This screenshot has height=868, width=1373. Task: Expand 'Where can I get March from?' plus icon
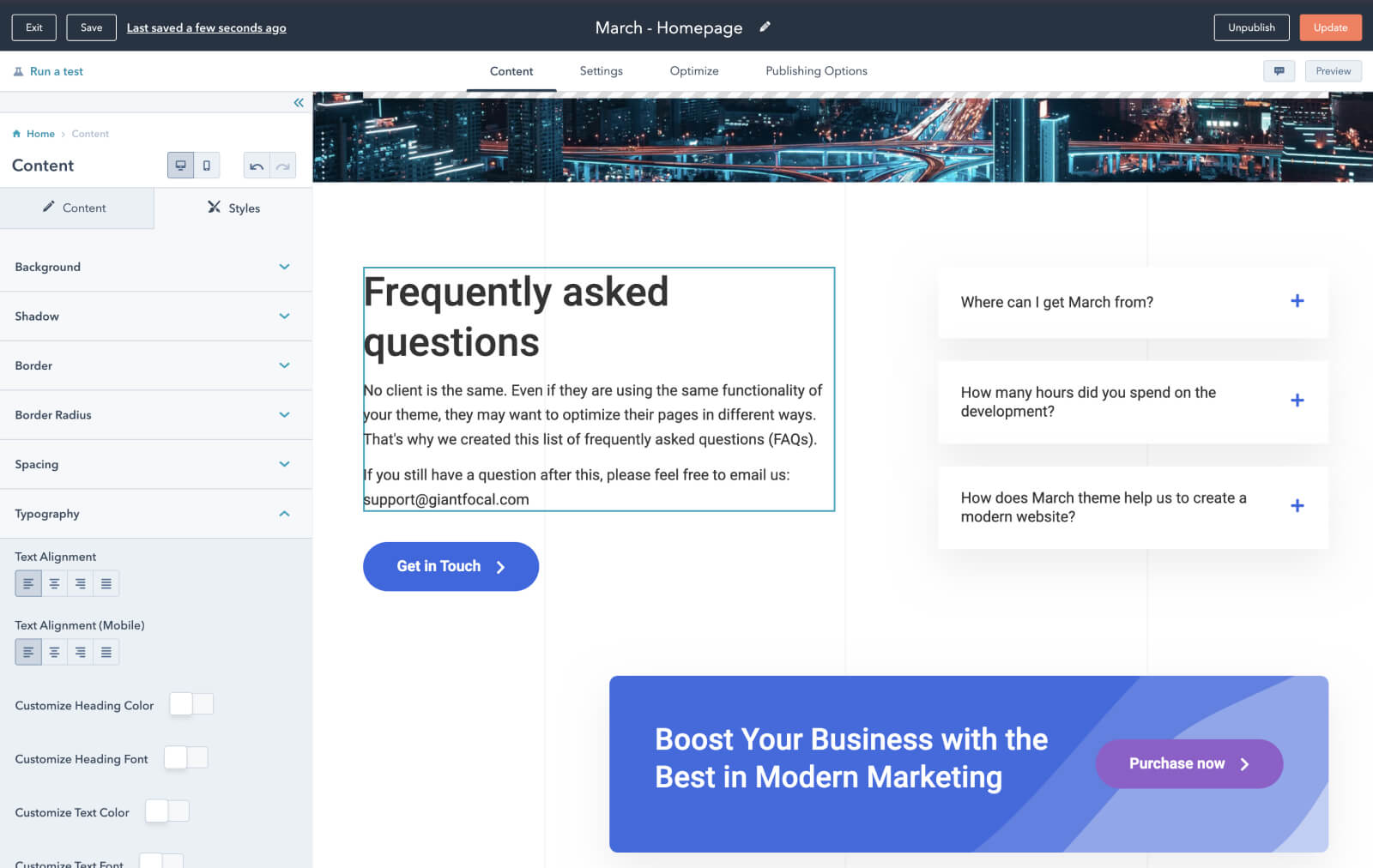1297,301
